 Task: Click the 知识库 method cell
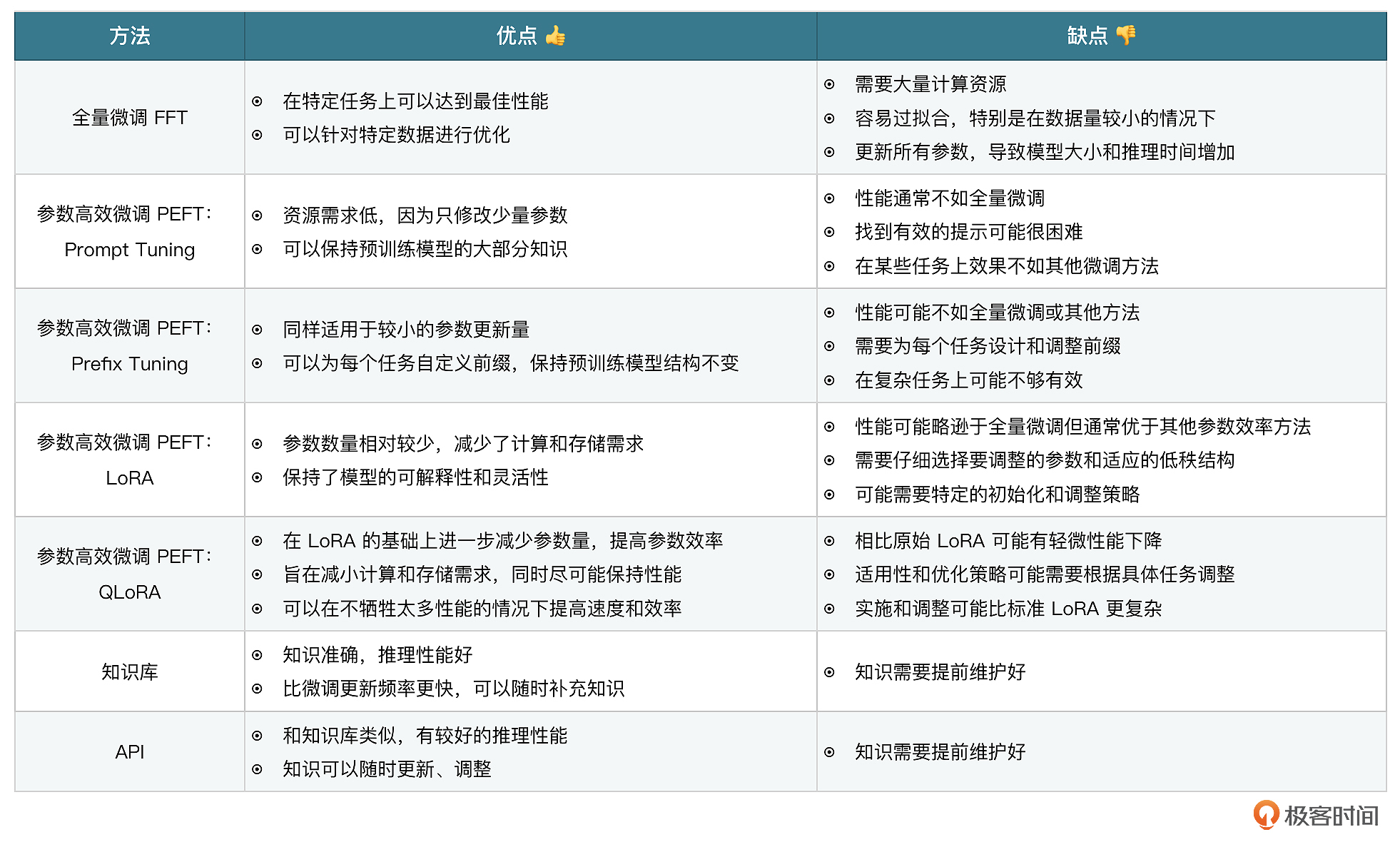130,671
